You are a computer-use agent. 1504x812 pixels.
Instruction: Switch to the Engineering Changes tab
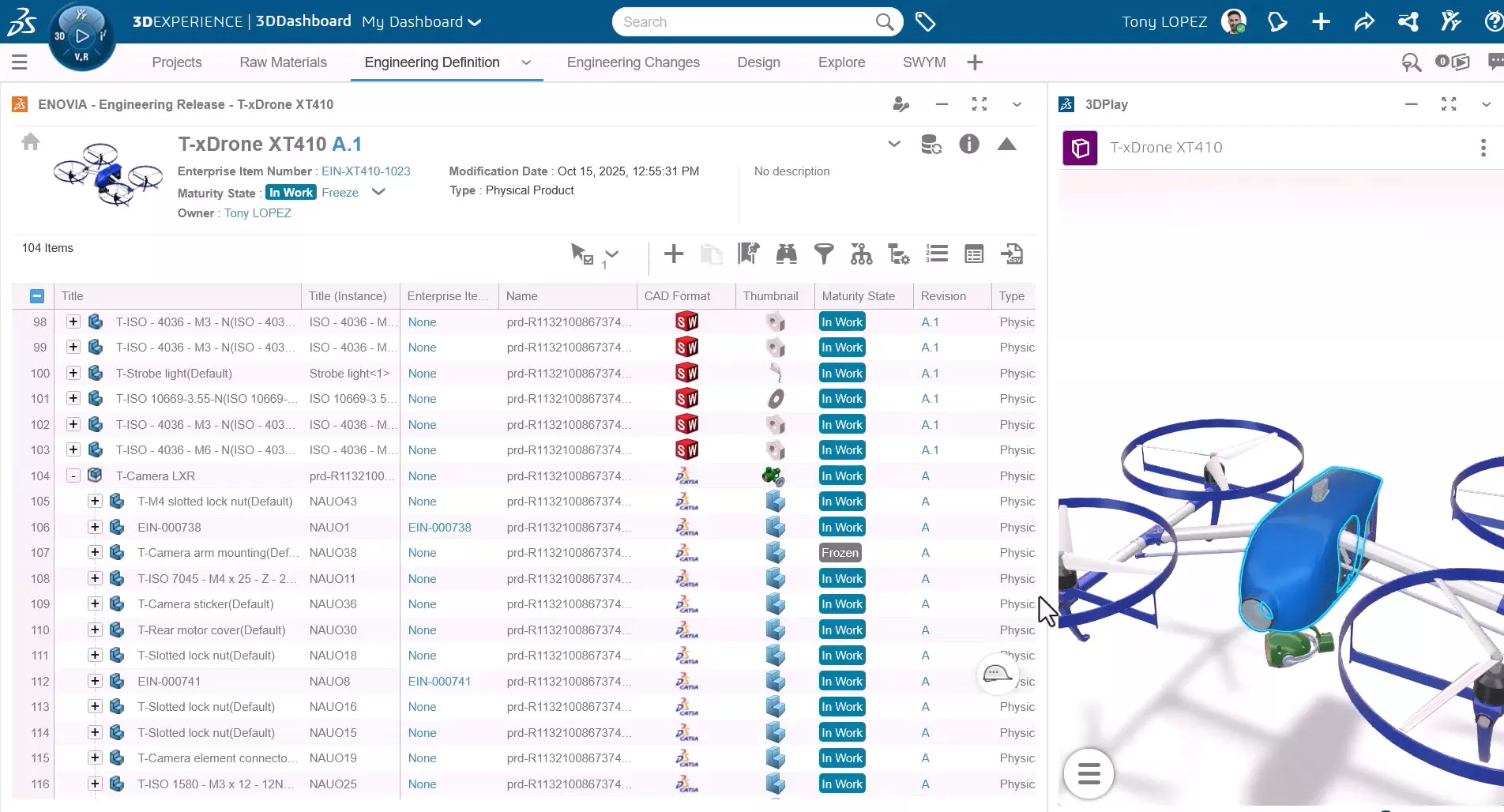[633, 62]
